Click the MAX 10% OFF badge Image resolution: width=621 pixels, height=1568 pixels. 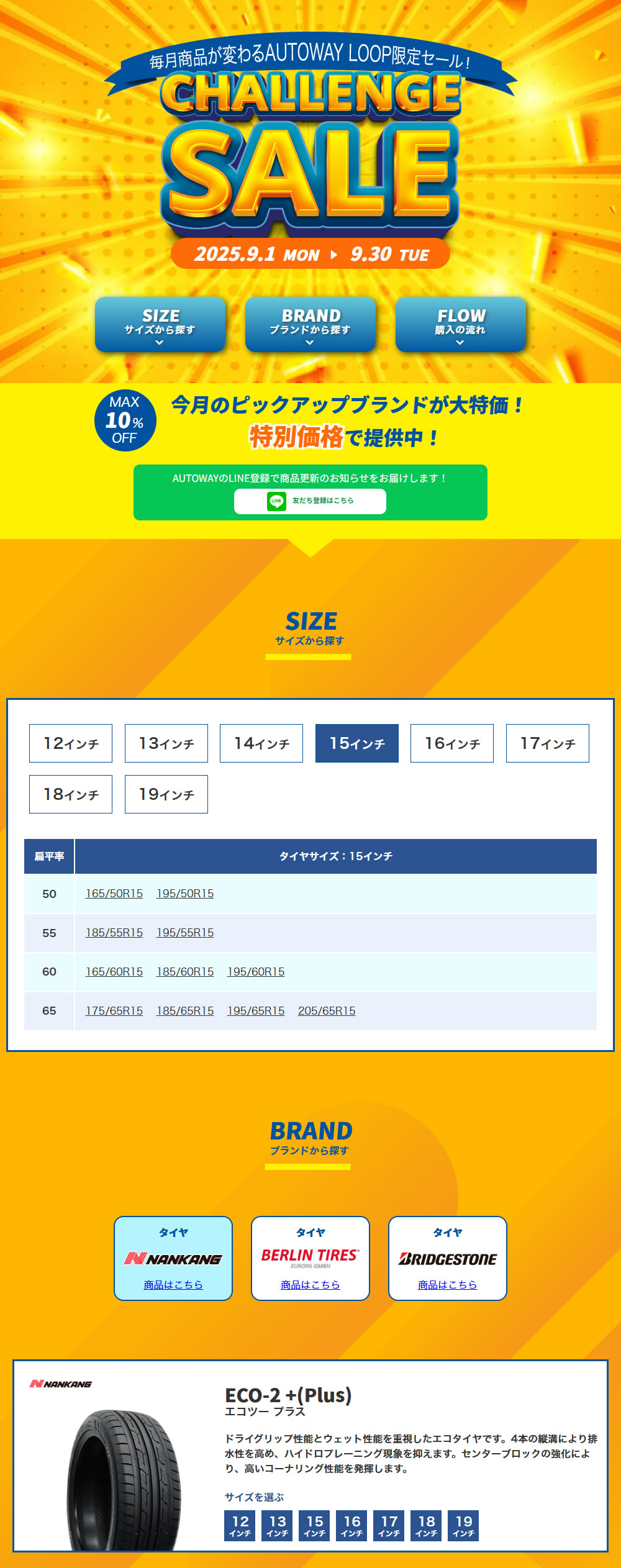125,420
